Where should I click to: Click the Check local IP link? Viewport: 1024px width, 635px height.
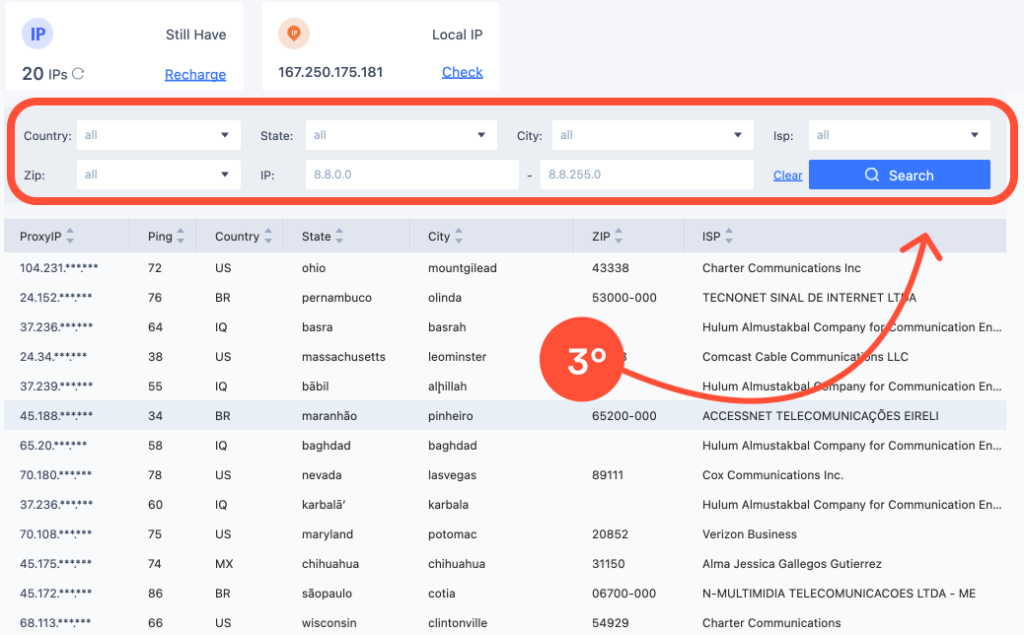(462, 72)
